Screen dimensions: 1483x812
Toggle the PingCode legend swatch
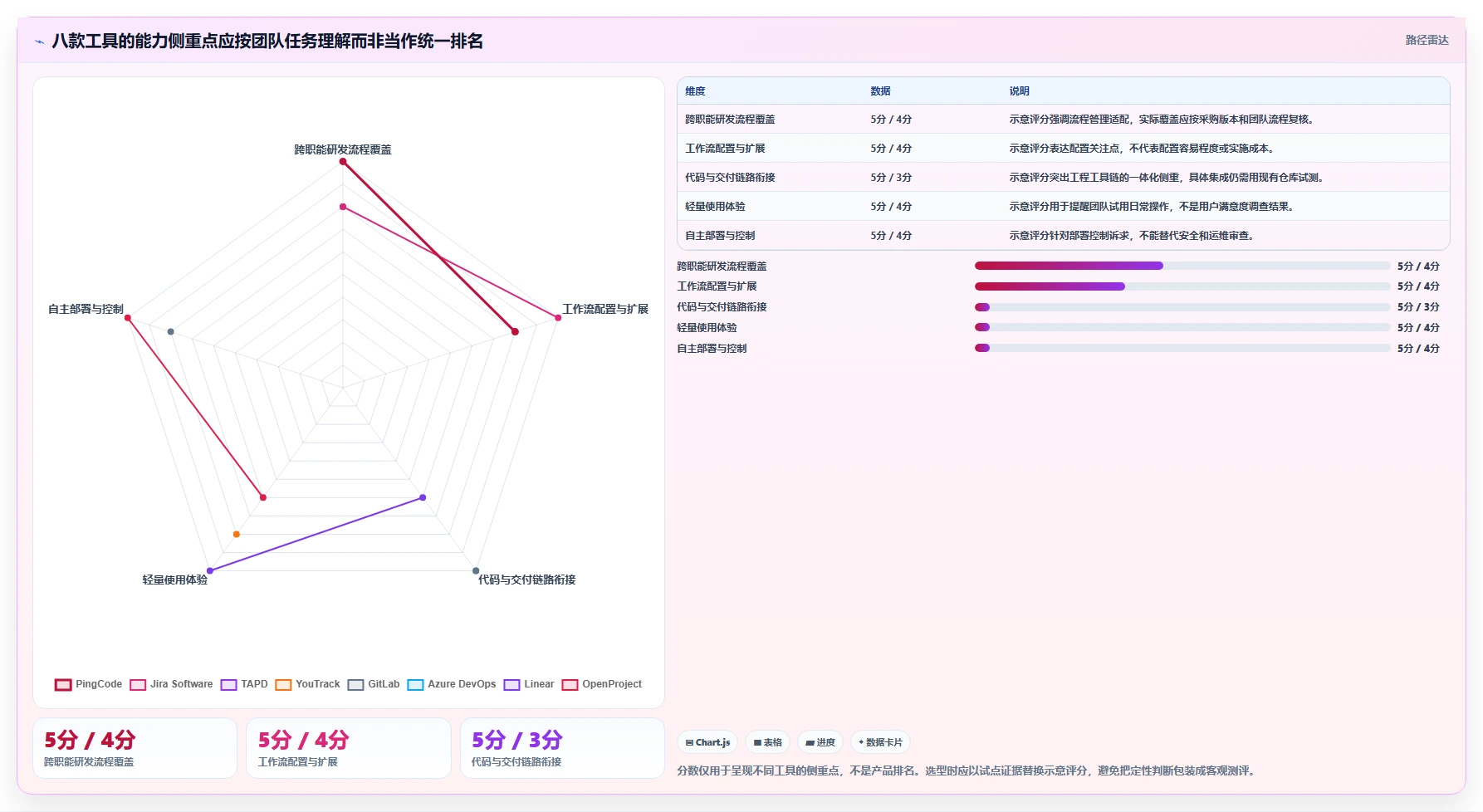[63, 685]
